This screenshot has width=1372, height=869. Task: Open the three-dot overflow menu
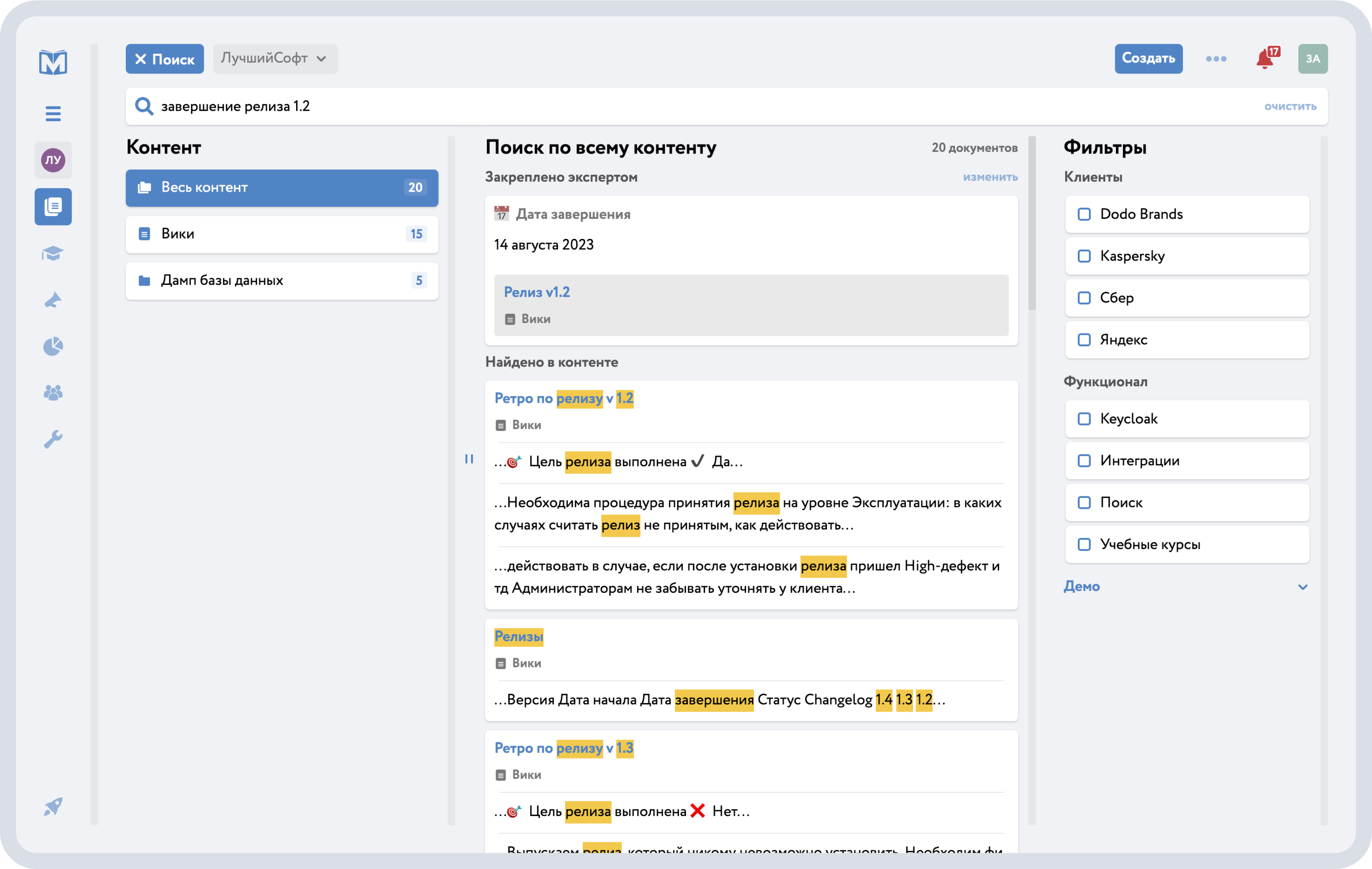coord(1217,59)
